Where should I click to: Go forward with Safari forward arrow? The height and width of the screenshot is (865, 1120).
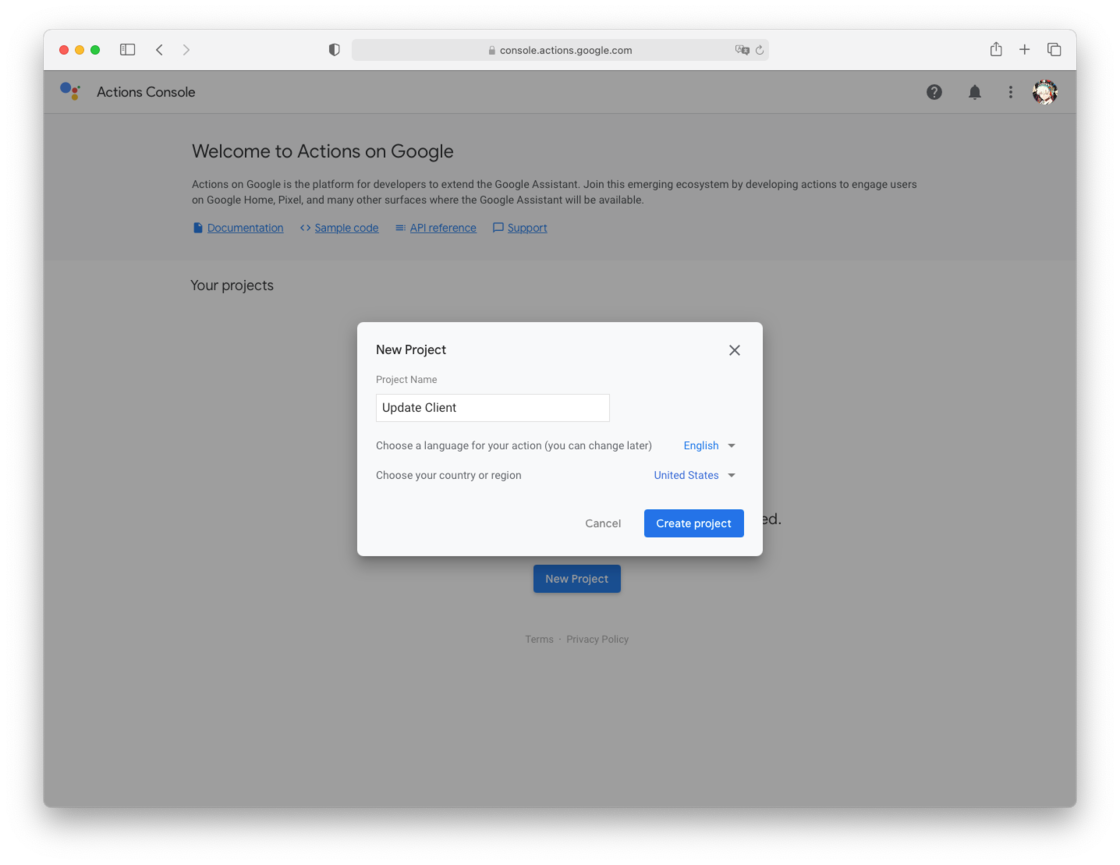tap(186, 49)
